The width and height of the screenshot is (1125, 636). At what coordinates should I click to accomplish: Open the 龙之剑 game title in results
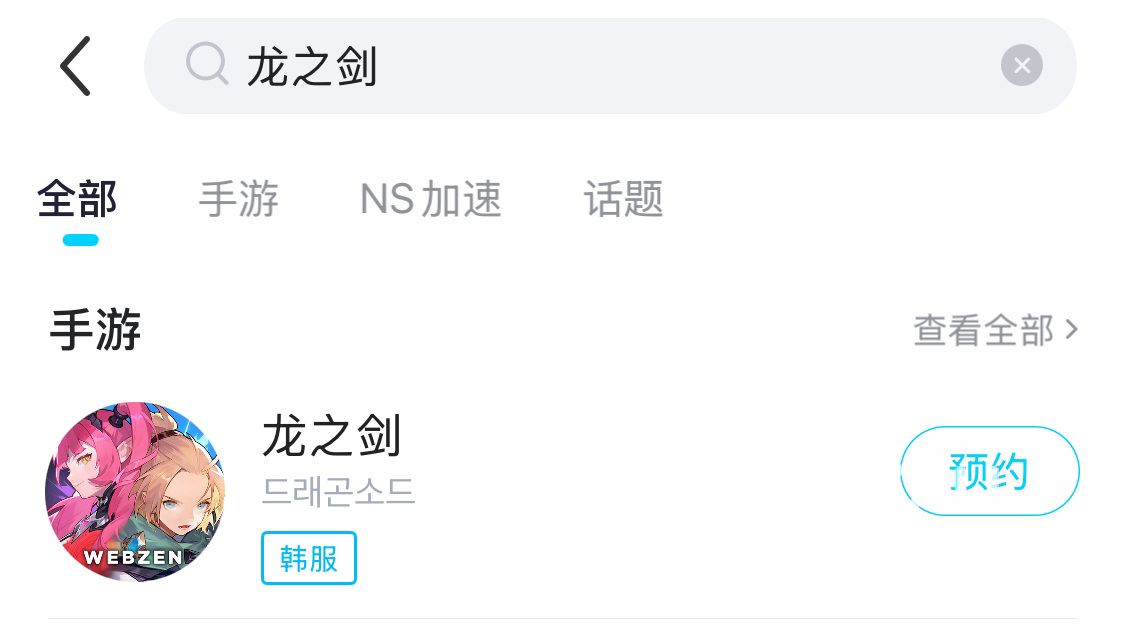(331, 435)
